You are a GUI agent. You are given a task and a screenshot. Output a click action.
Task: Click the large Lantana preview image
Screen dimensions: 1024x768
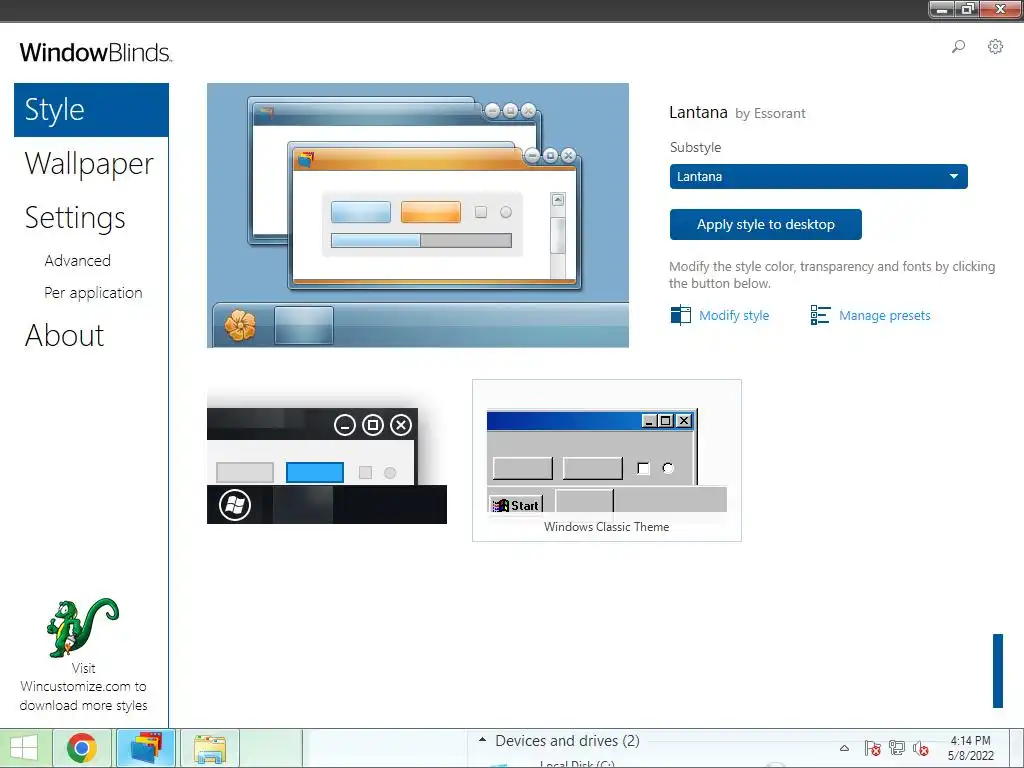click(418, 216)
